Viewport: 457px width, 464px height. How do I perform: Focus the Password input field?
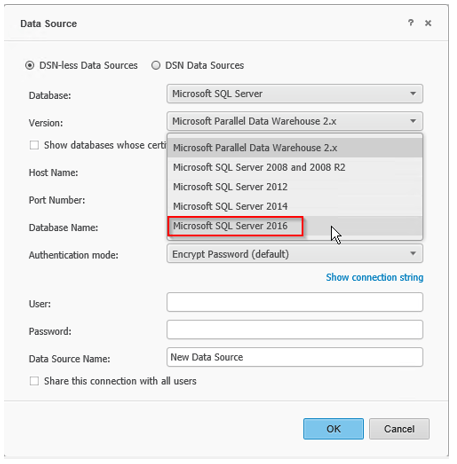[295, 330]
